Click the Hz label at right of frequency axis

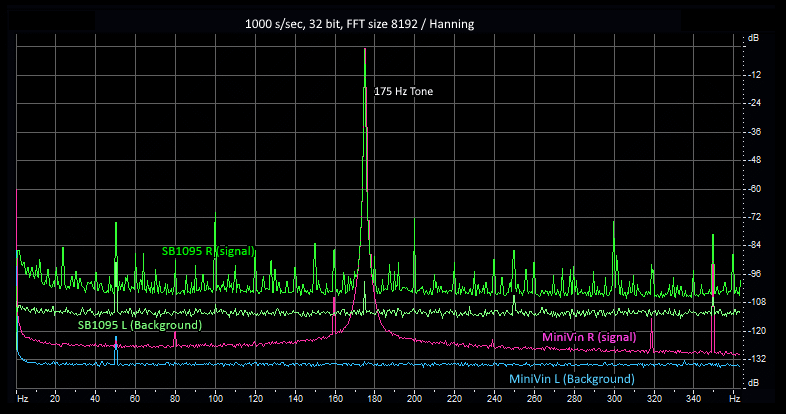point(734,398)
